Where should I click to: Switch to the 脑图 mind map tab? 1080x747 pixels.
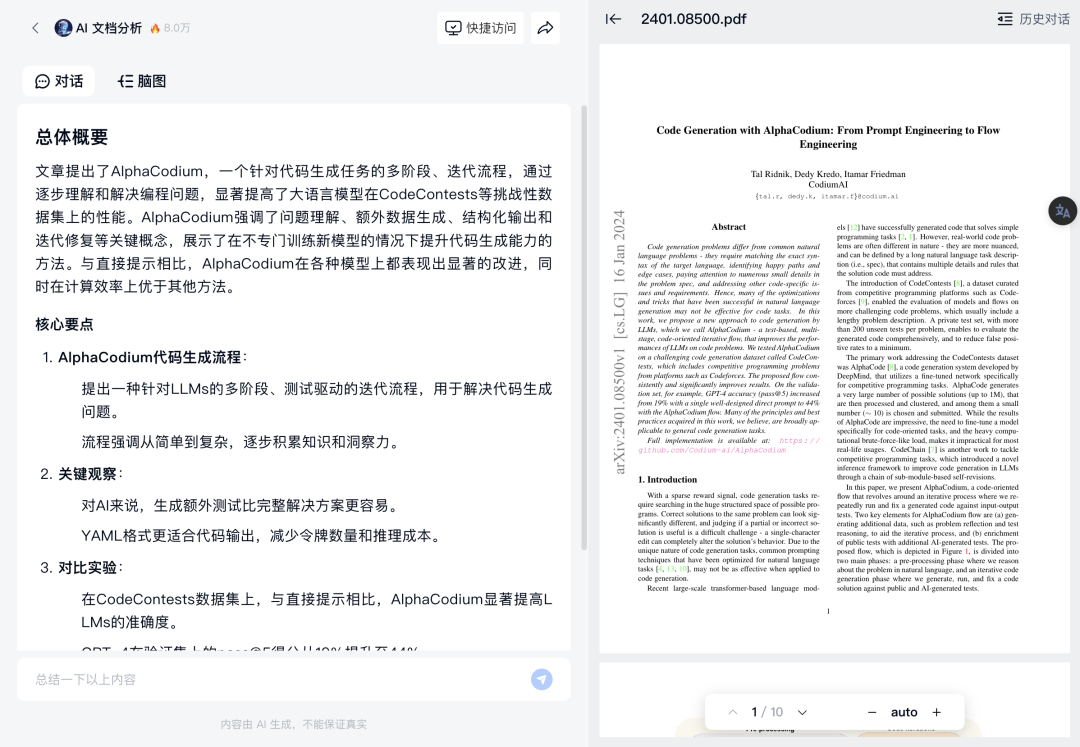(142, 81)
